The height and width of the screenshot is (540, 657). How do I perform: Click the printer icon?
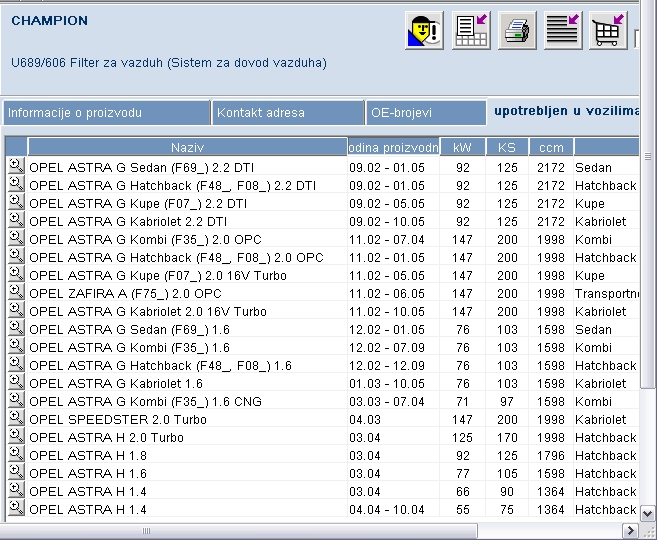[517, 31]
